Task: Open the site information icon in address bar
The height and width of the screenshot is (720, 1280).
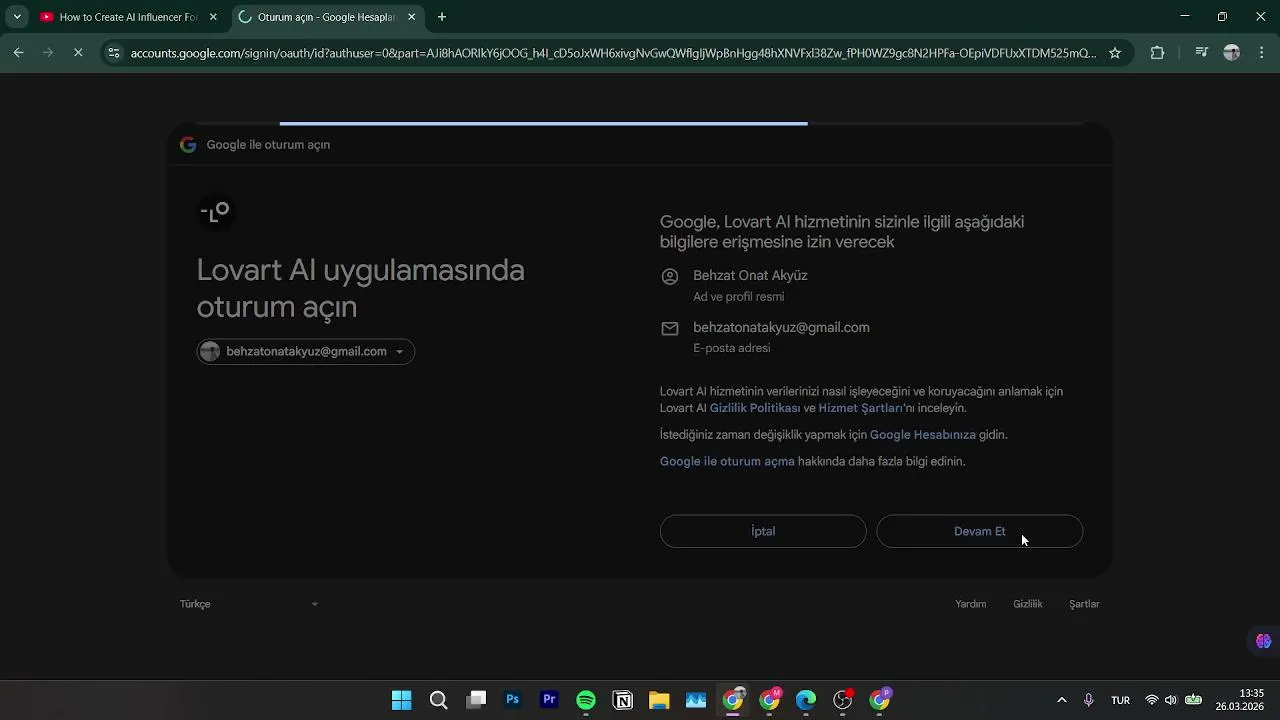Action: (x=114, y=53)
